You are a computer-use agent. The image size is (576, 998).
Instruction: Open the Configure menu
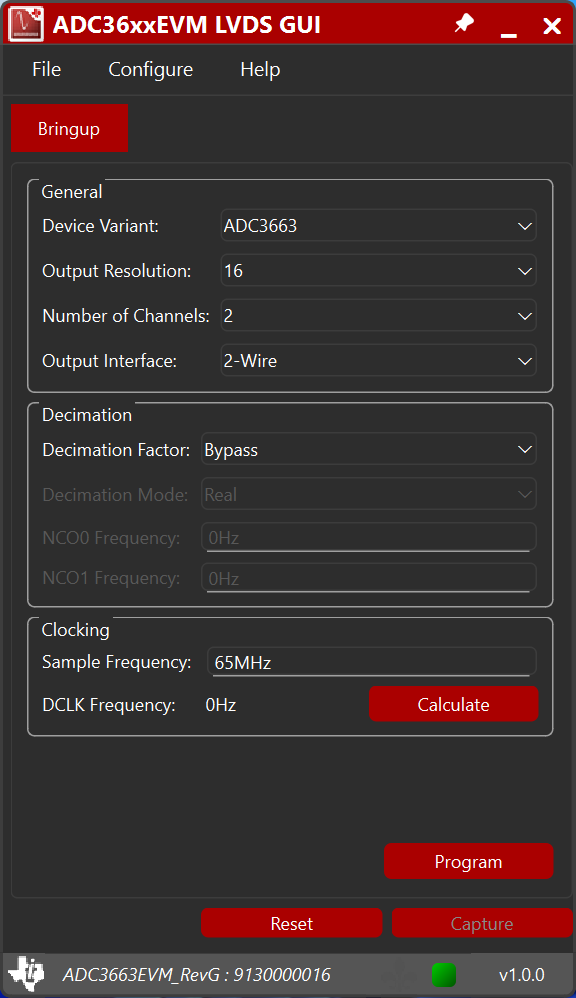150,69
